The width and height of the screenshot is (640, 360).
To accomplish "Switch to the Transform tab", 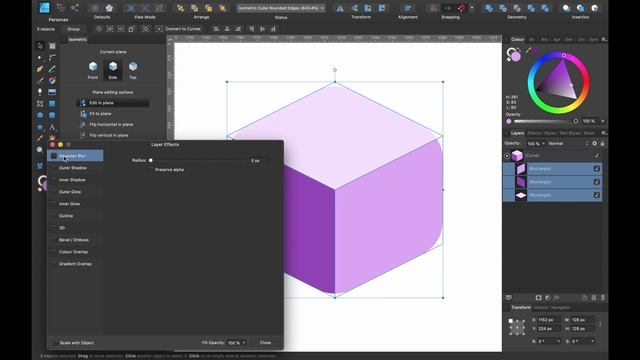I will pos(521,308).
